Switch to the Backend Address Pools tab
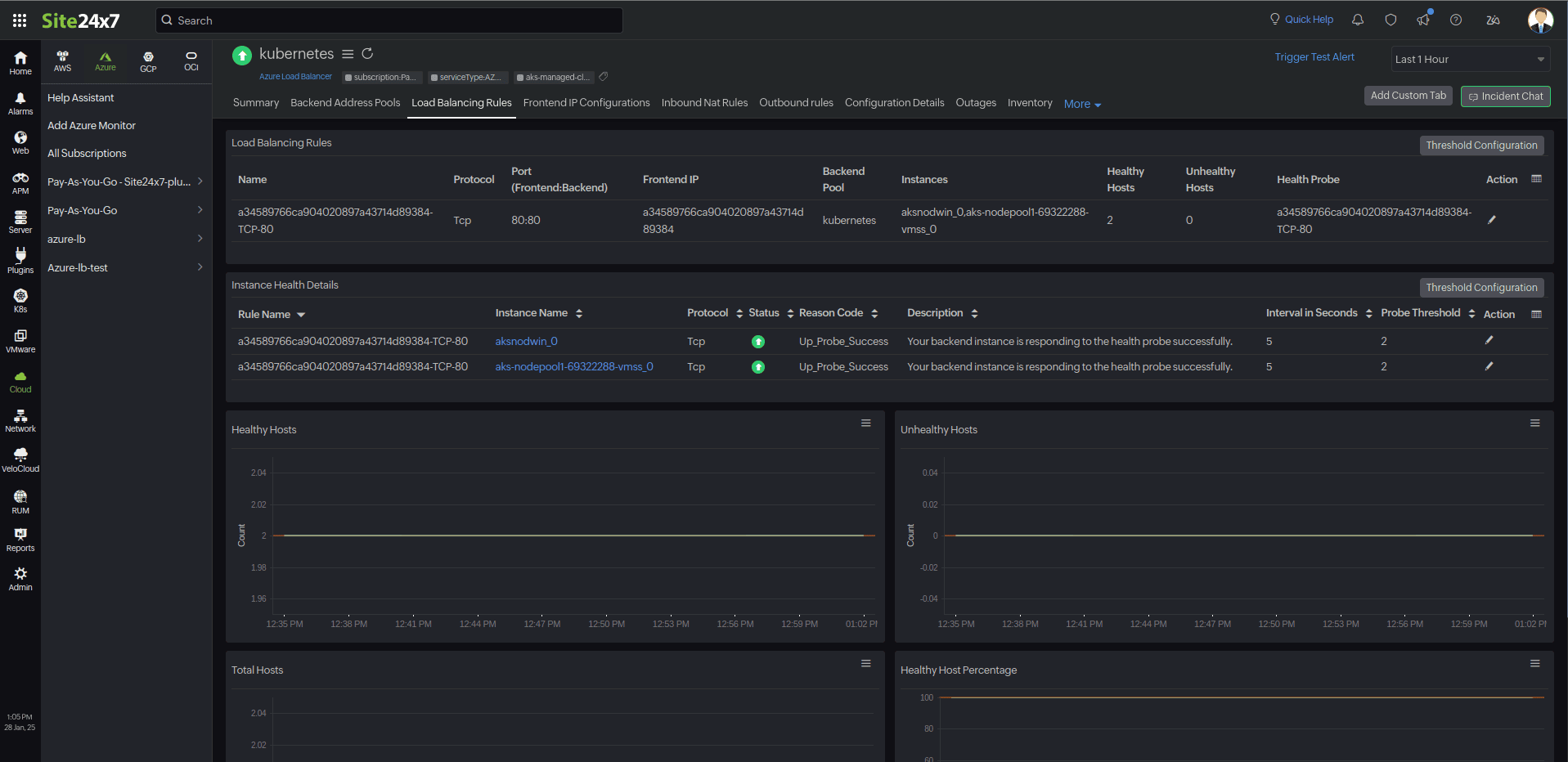 coord(345,102)
